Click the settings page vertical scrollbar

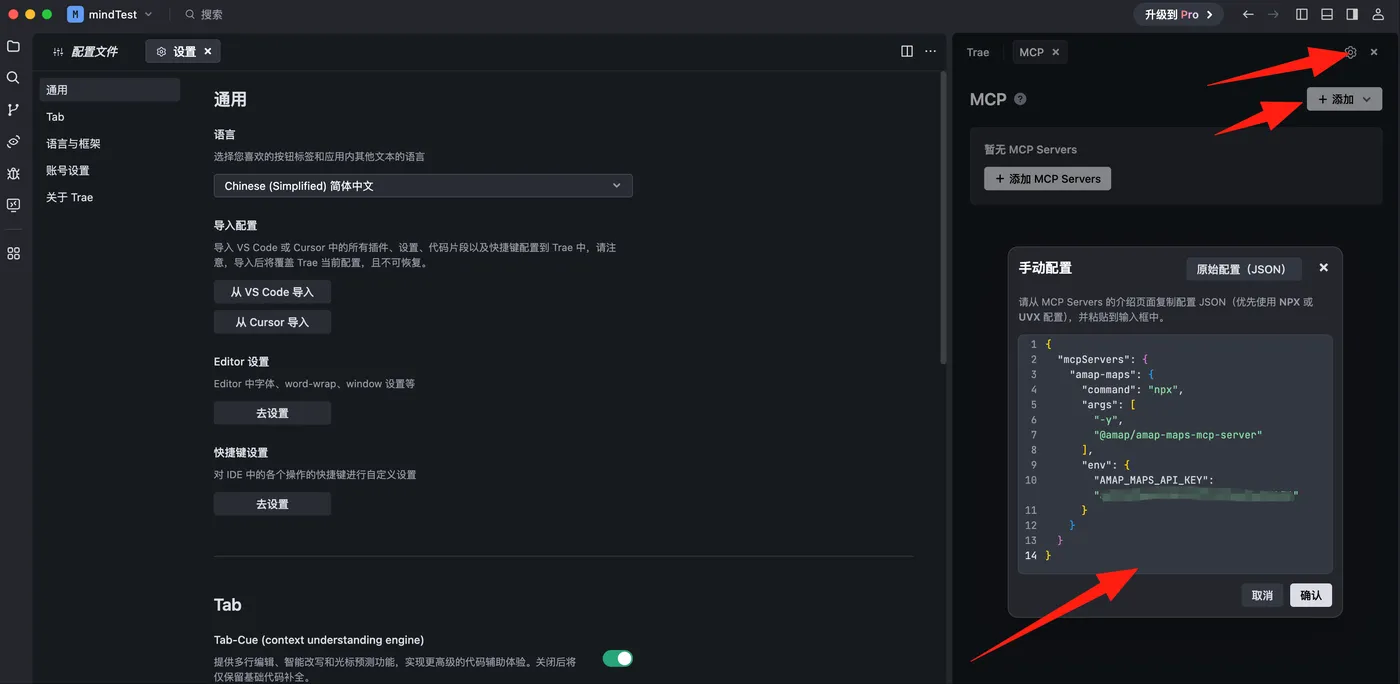(942, 218)
